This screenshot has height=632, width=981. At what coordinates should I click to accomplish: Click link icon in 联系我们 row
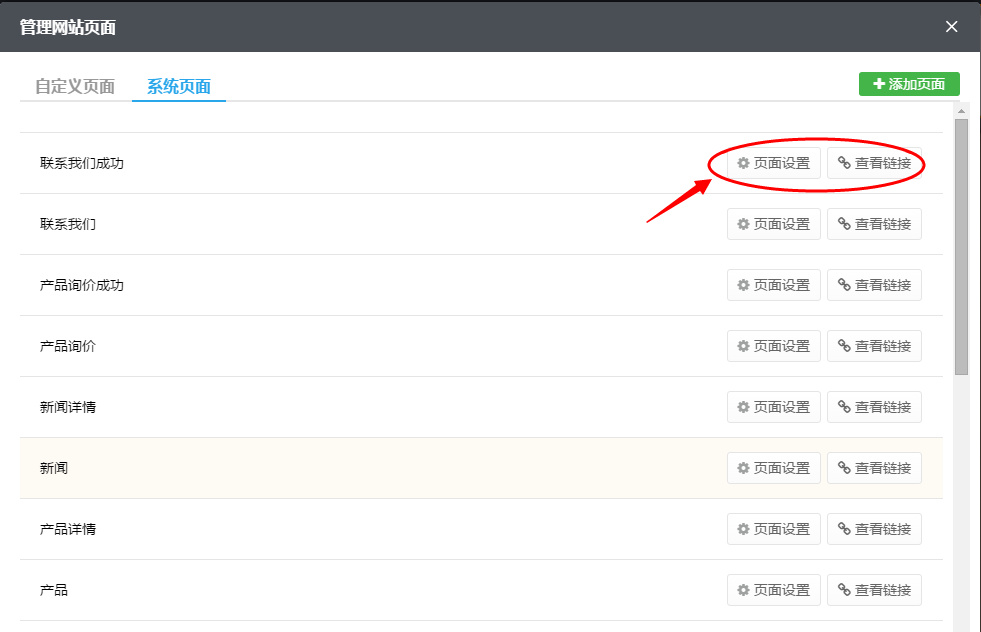click(844, 224)
